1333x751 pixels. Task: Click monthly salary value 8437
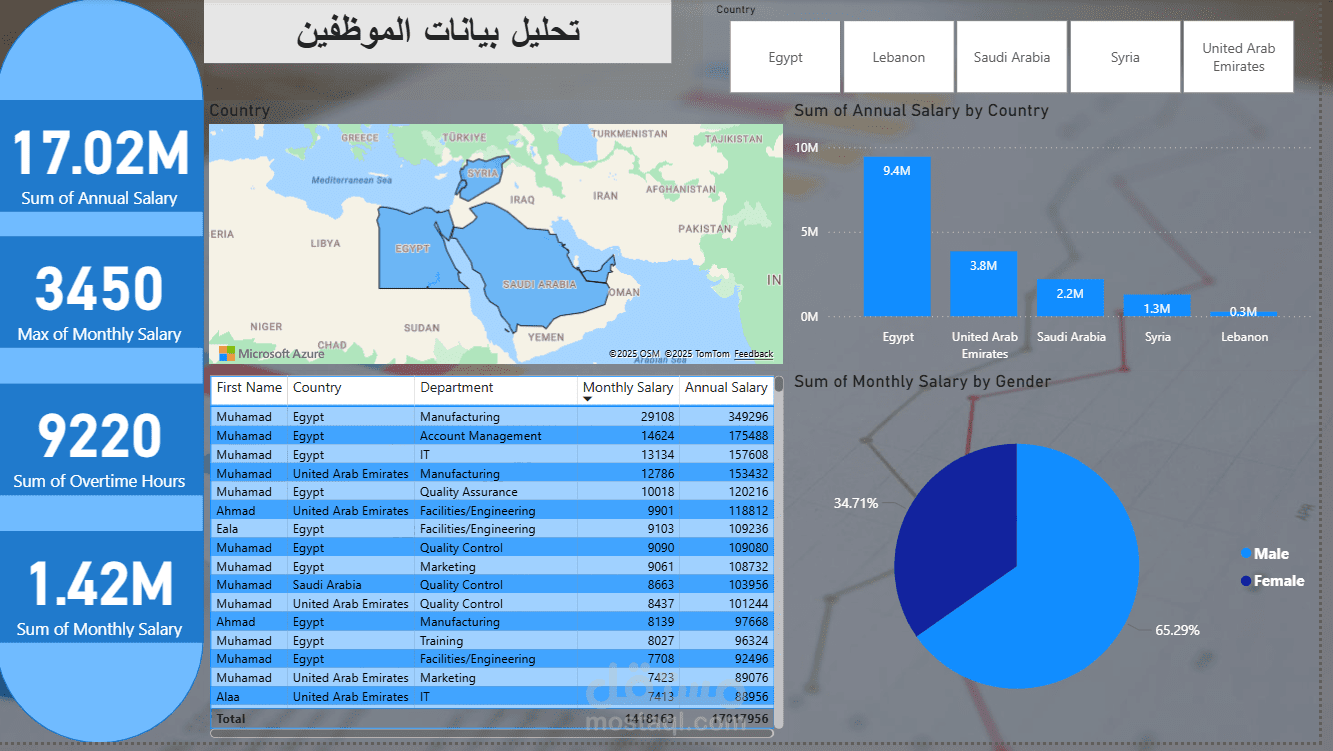point(661,604)
